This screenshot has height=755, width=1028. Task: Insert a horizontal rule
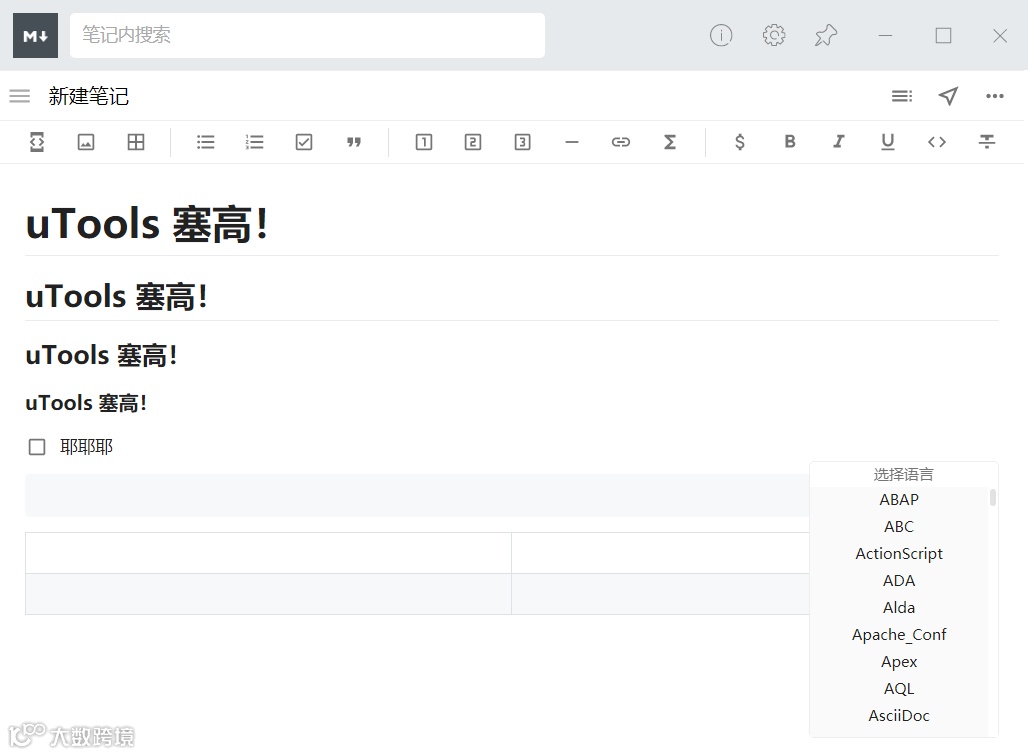click(572, 142)
